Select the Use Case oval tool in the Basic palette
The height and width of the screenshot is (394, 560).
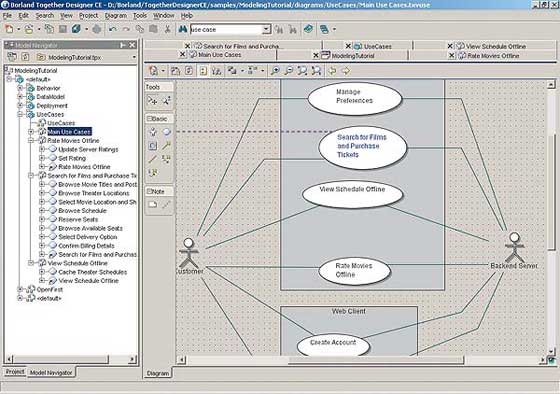pos(166,132)
